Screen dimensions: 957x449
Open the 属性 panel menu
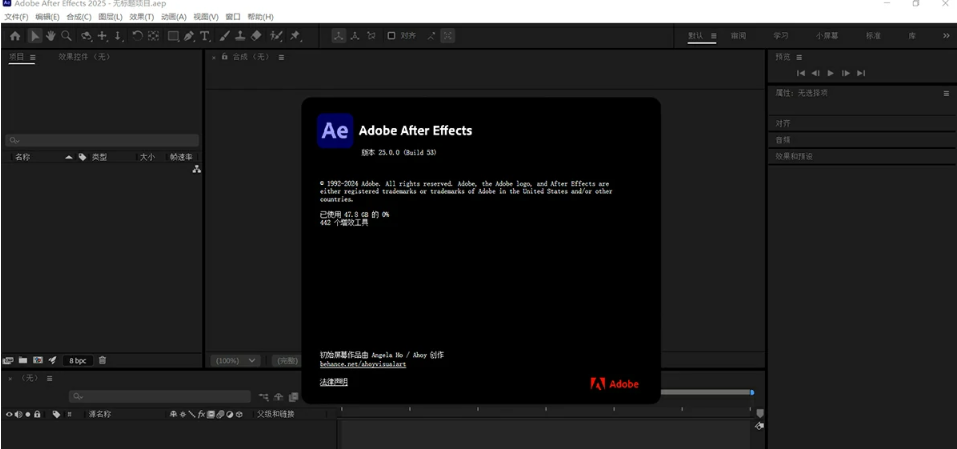click(946, 93)
